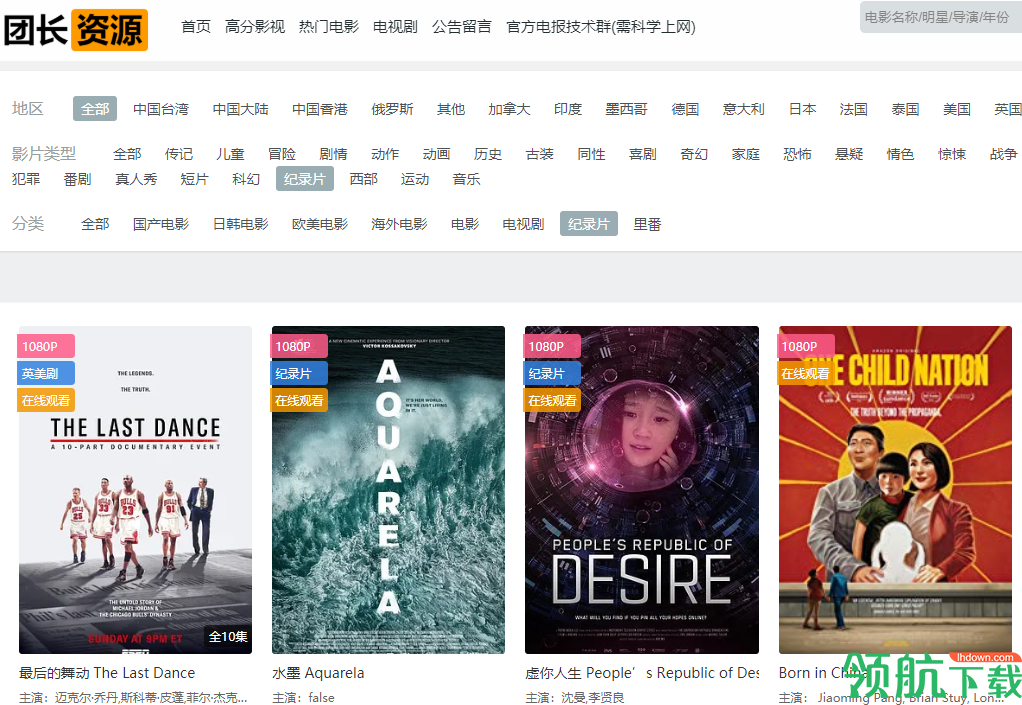Filter by region 墨西哥
The height and width of the screenshot is (705, 1022).
click(626, 109)
